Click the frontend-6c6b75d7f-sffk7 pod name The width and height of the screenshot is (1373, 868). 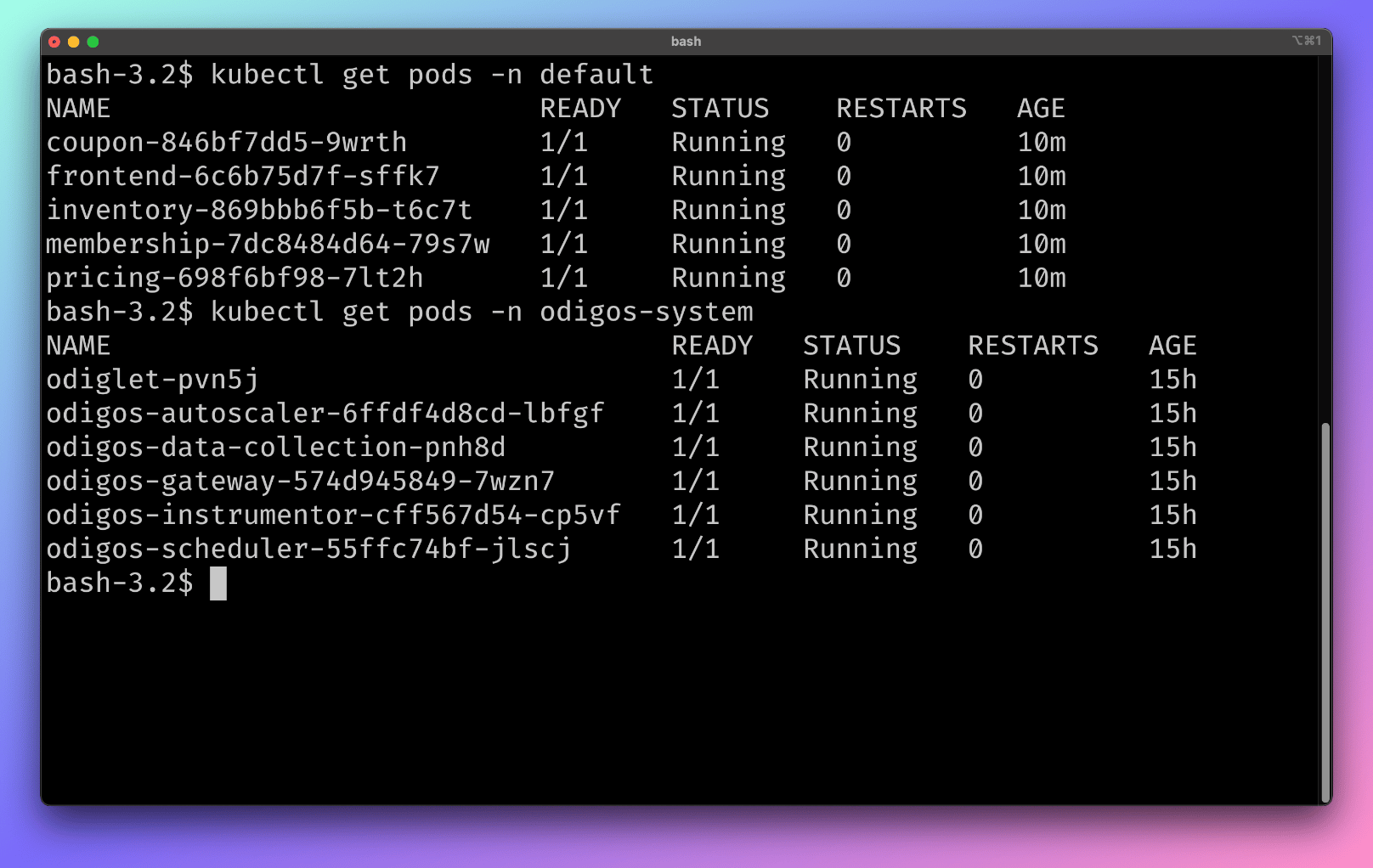pyautogui.click(x=243, y=177)
